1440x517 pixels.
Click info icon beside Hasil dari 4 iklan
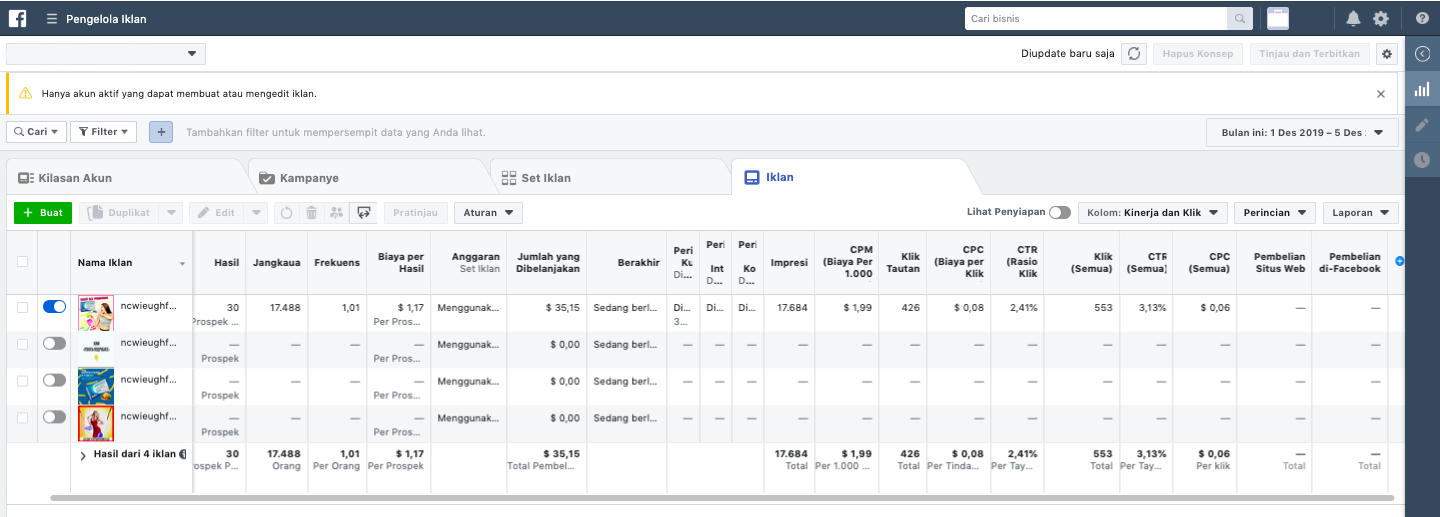(183, 454)
